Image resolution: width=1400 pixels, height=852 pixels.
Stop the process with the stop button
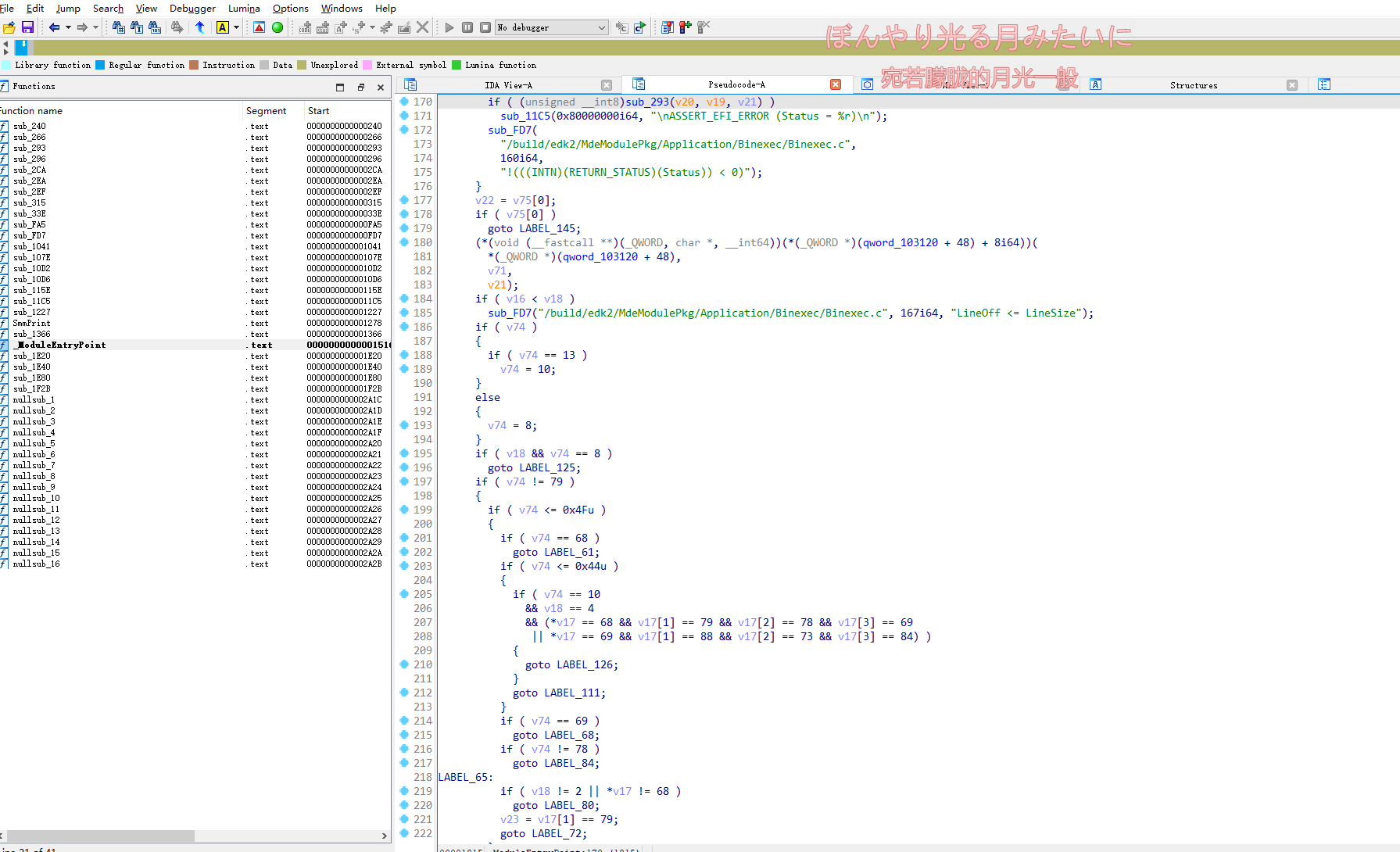485,27
